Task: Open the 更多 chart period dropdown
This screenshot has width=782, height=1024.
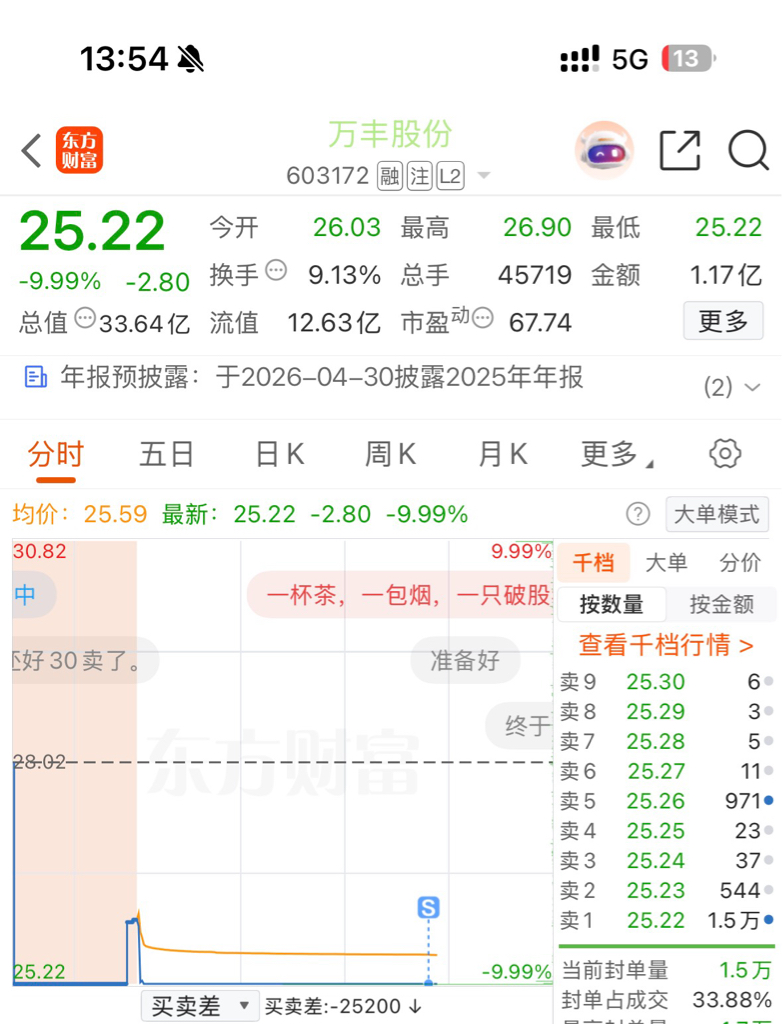Action: click(616, 454)
